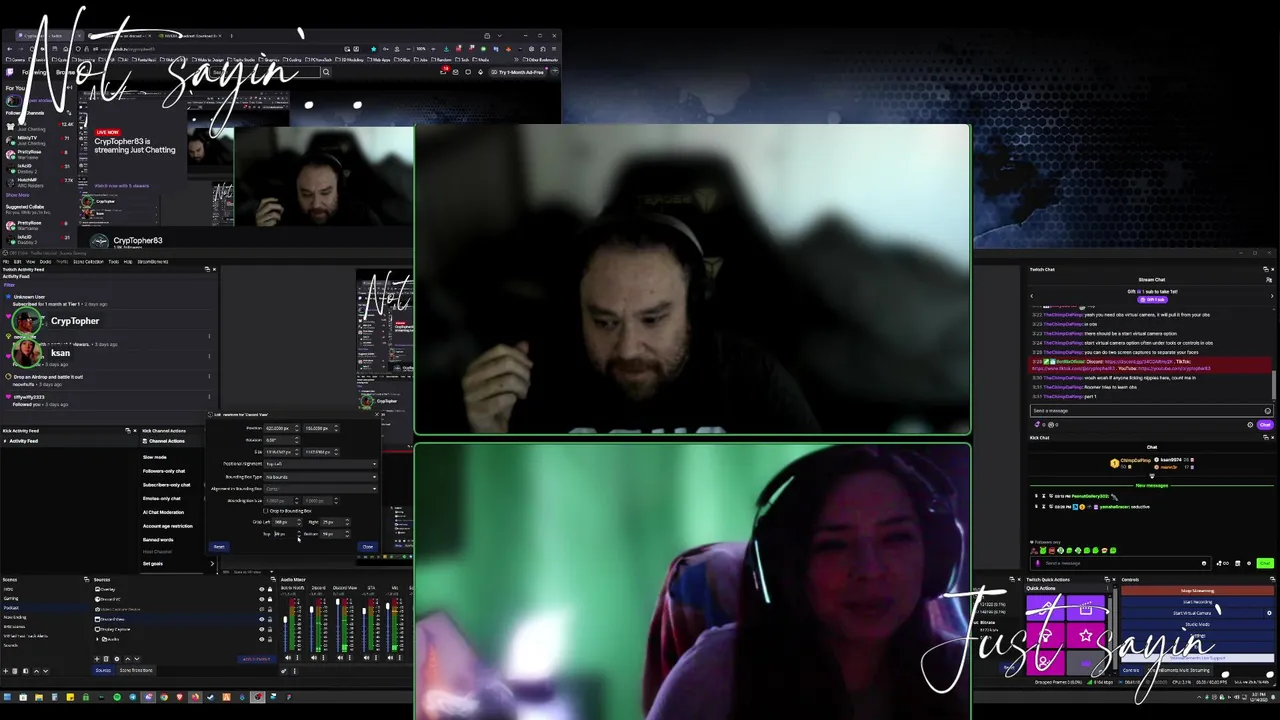Add a new scene with plus icon
Screen dimensions: 1280x720
(x=5, y=671)
